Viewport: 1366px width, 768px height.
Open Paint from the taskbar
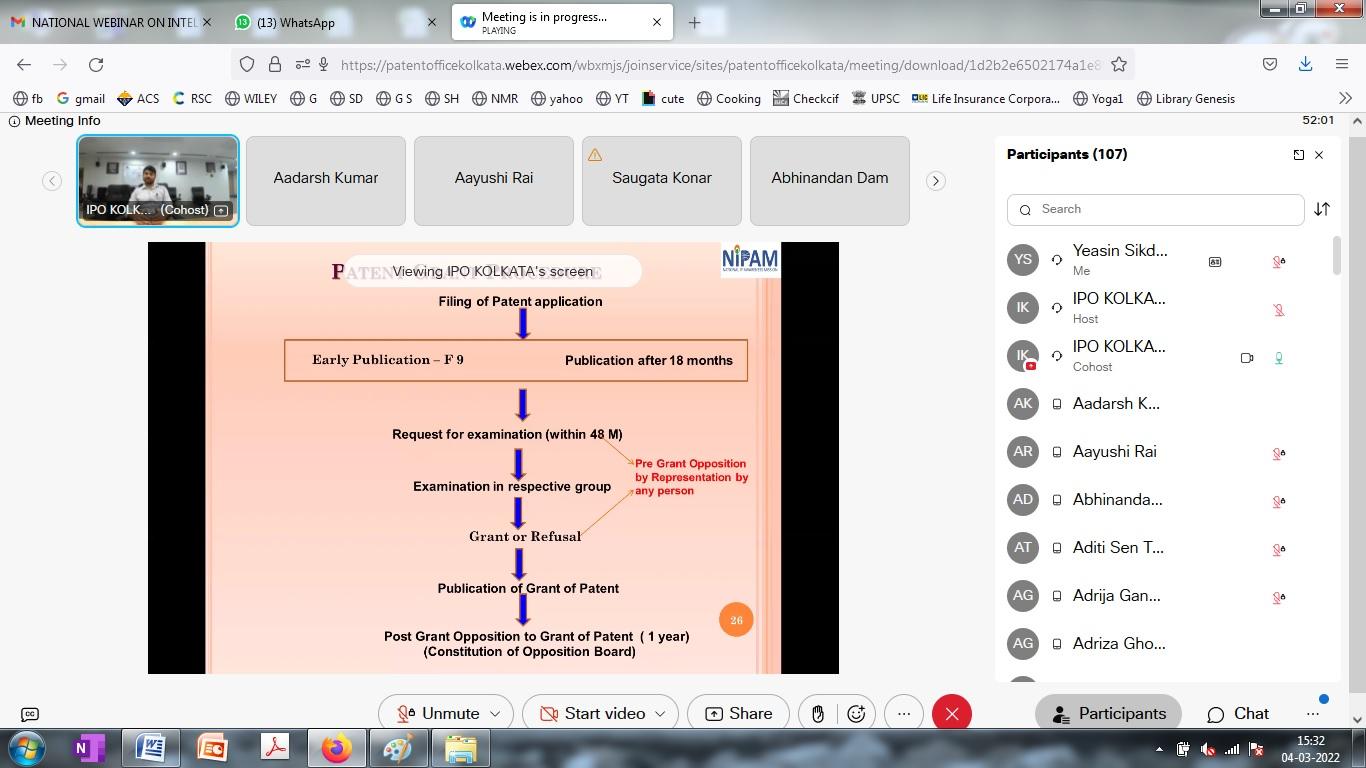(x=398, y=748)
